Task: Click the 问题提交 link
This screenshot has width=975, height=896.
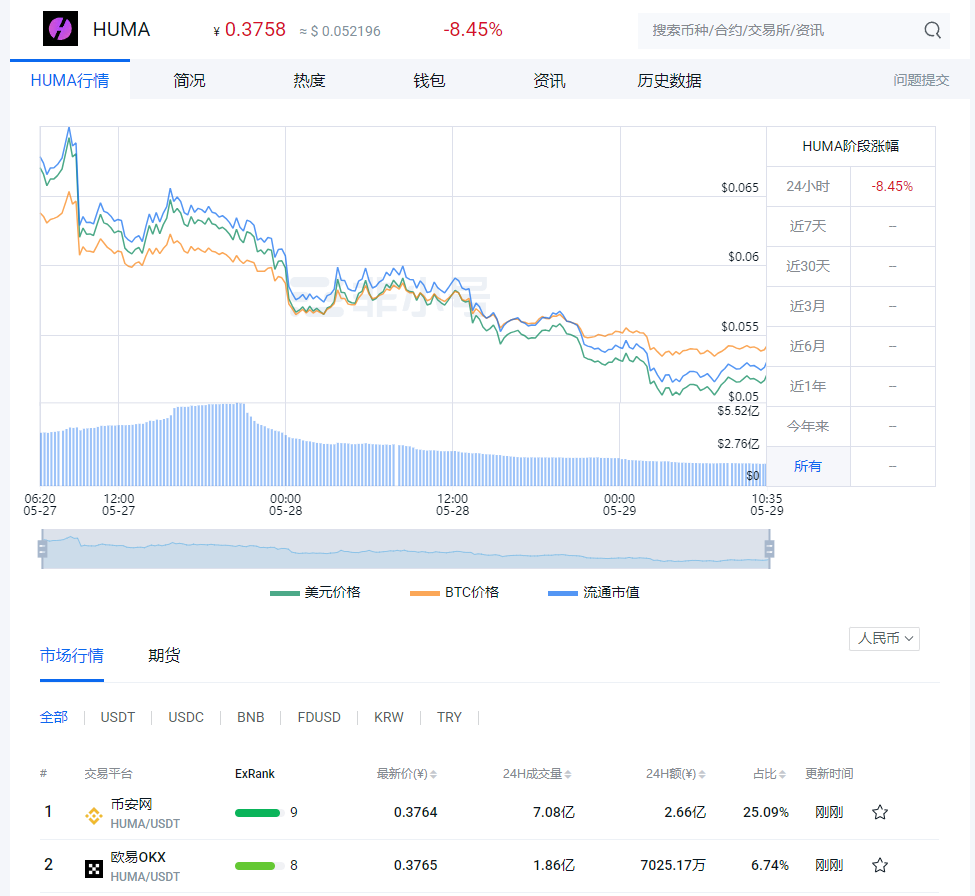Action: pos(921,80)
